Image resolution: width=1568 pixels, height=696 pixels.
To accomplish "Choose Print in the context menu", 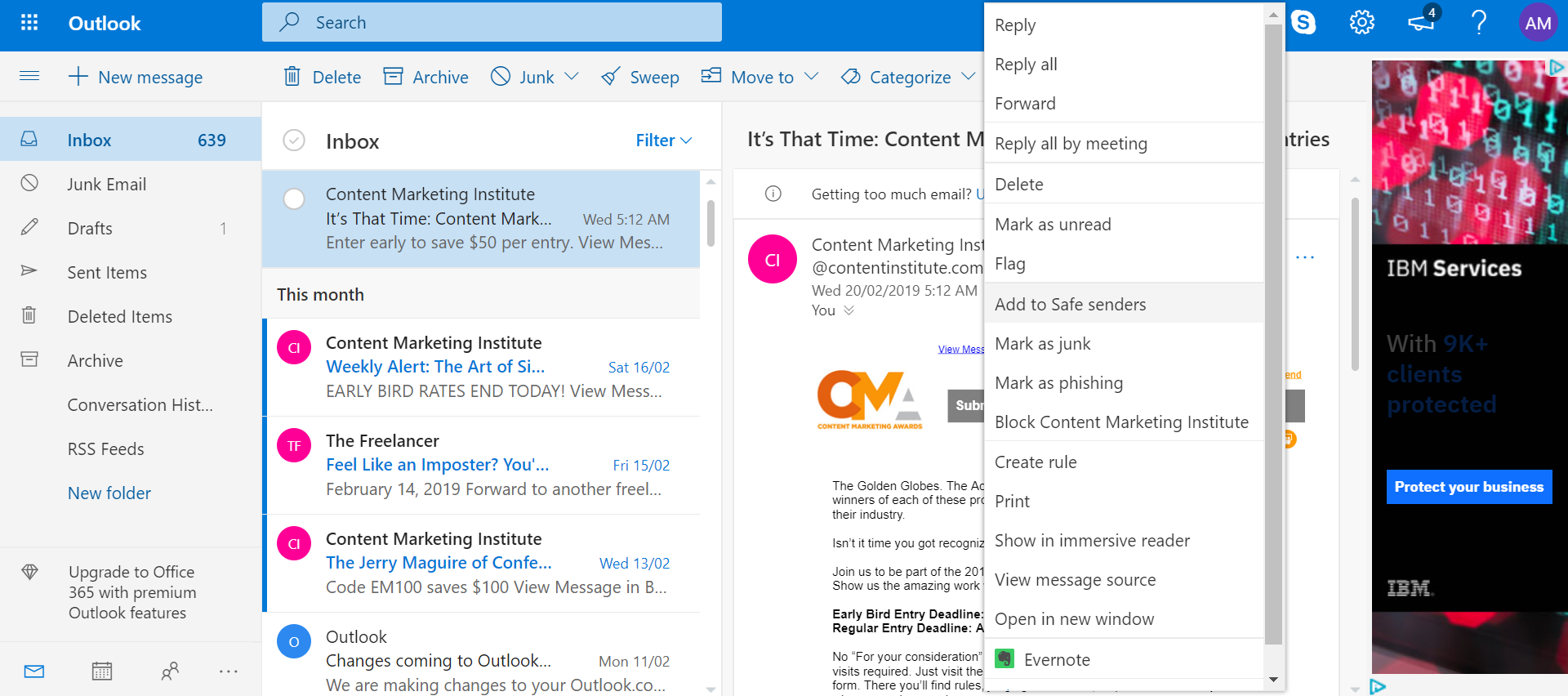I will pyautogui.click(x=1124, y=502).
